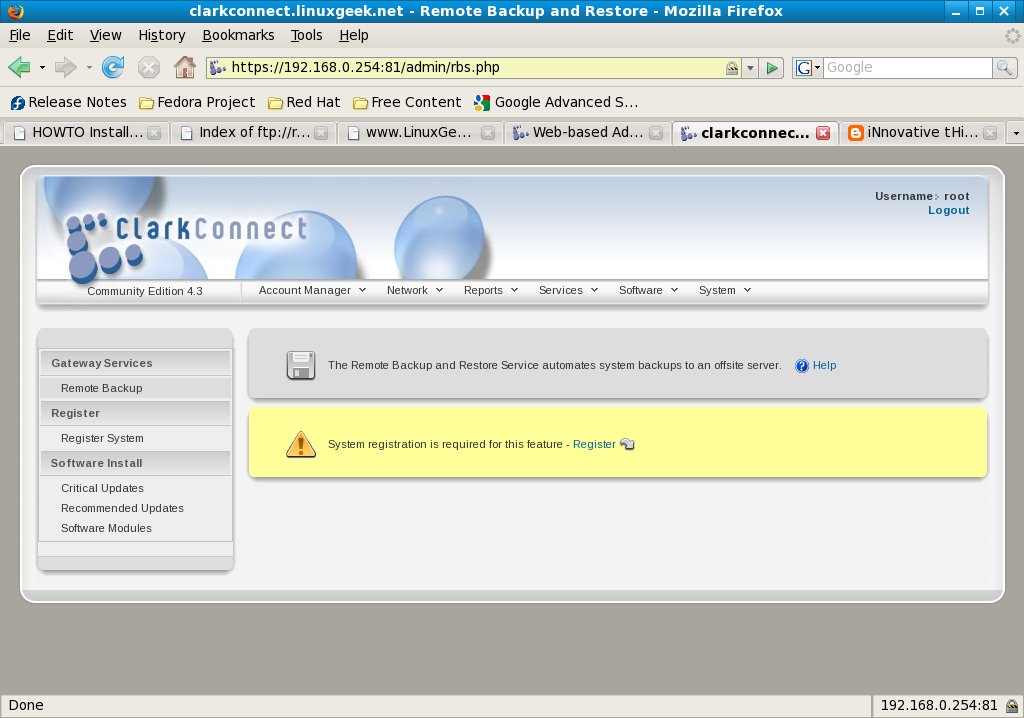The image size is (1024, 718).
Task: Open Critical Updates in sidebar
Action: click(x=102, y=488)
